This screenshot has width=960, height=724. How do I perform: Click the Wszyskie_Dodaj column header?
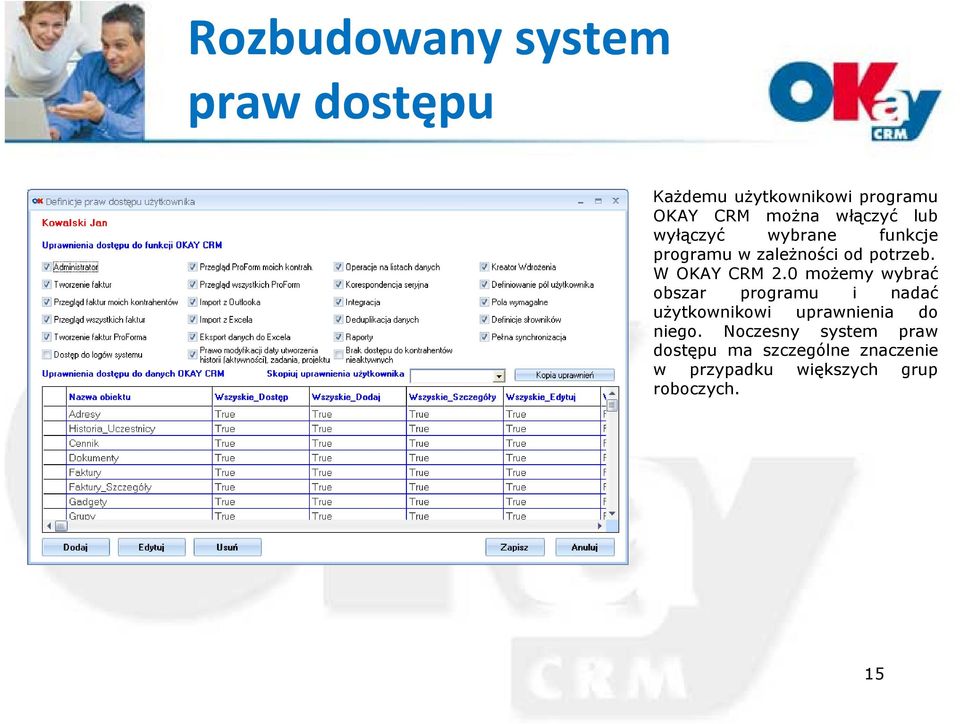click(358, 397)
